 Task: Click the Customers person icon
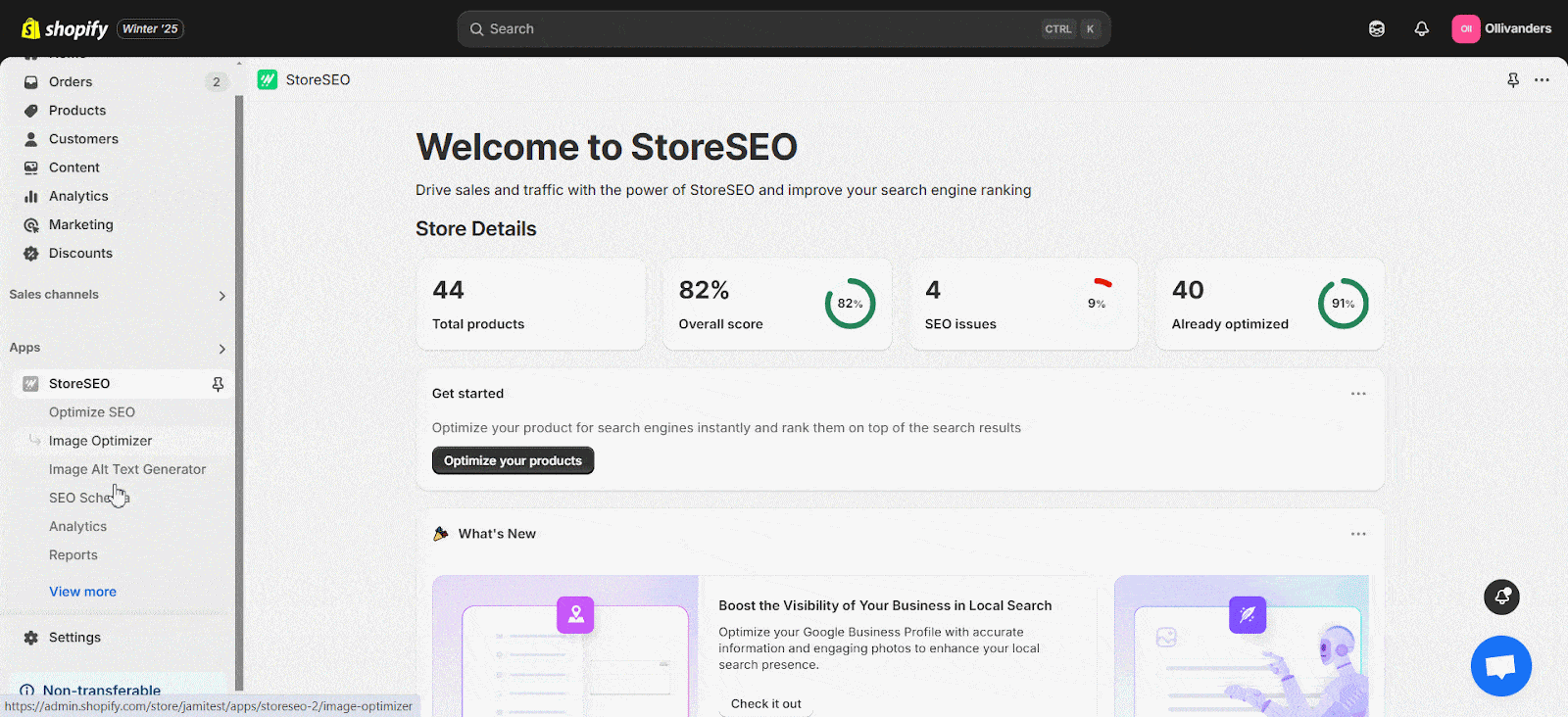click(31, 139)
